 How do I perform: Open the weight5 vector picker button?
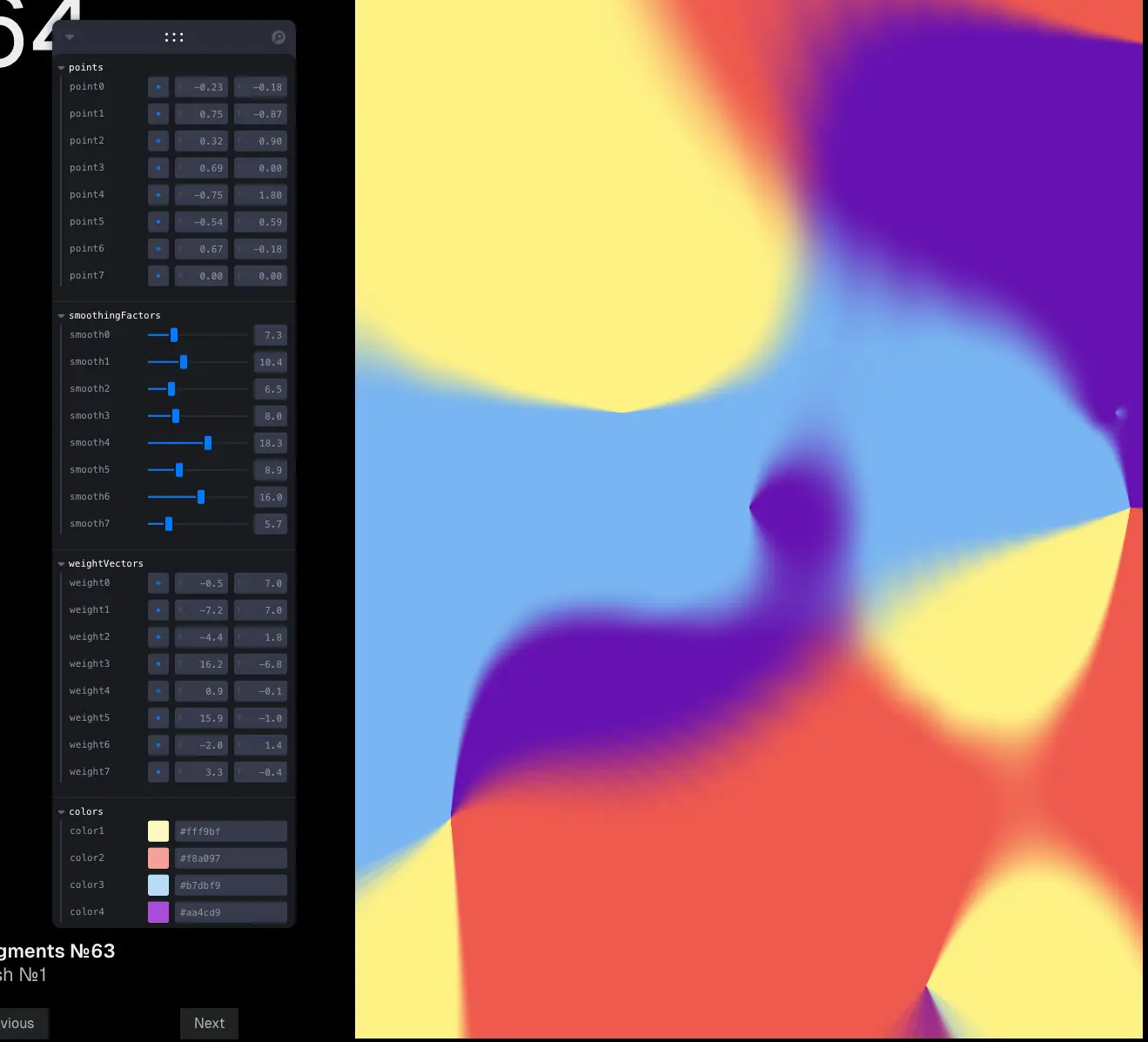coord(158,718)
